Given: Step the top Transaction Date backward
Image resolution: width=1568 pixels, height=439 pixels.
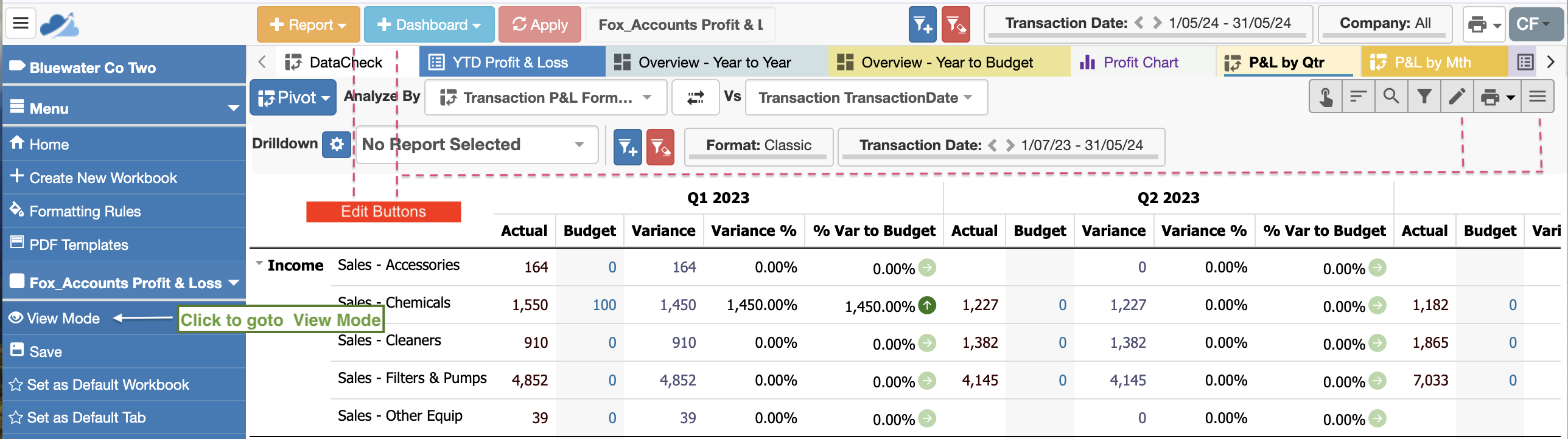Looking at the screenshot, I should click(1139, 23).
